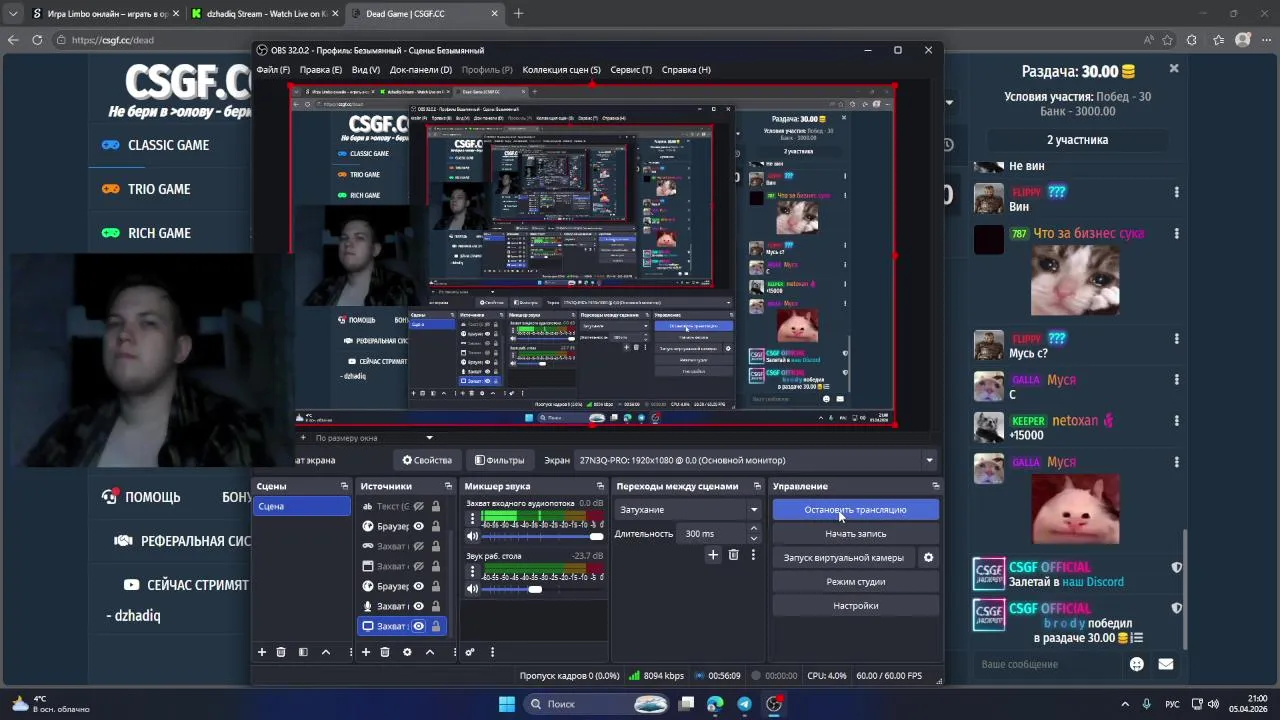The image size is (1280, 720).
Task: Open virtual camera settings gear
Action: click(928, 558)
